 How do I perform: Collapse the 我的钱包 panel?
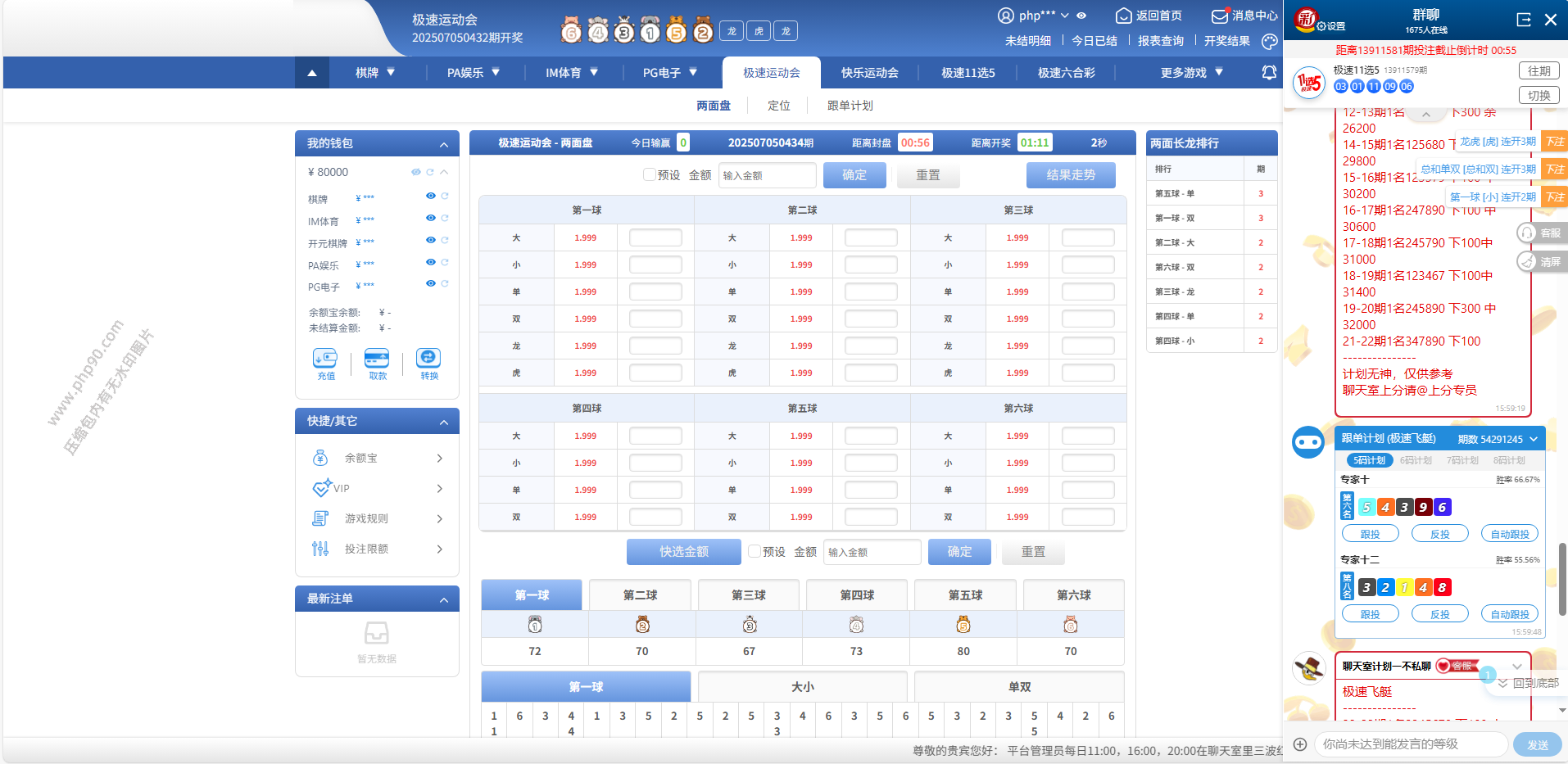(444, 145)
